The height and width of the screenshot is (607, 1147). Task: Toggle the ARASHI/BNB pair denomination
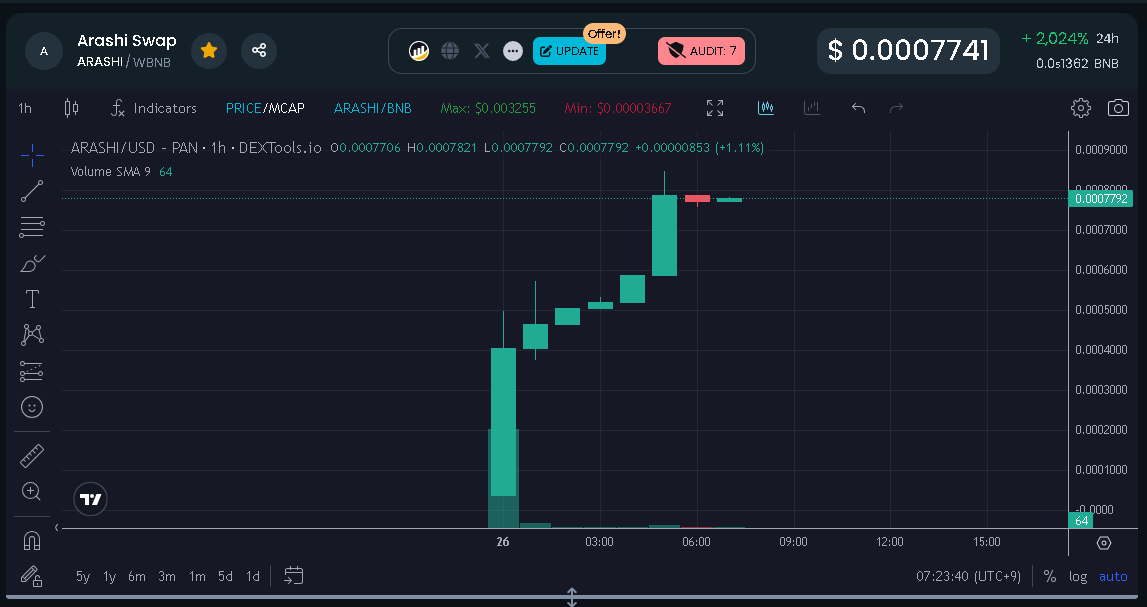pos(372,108)
